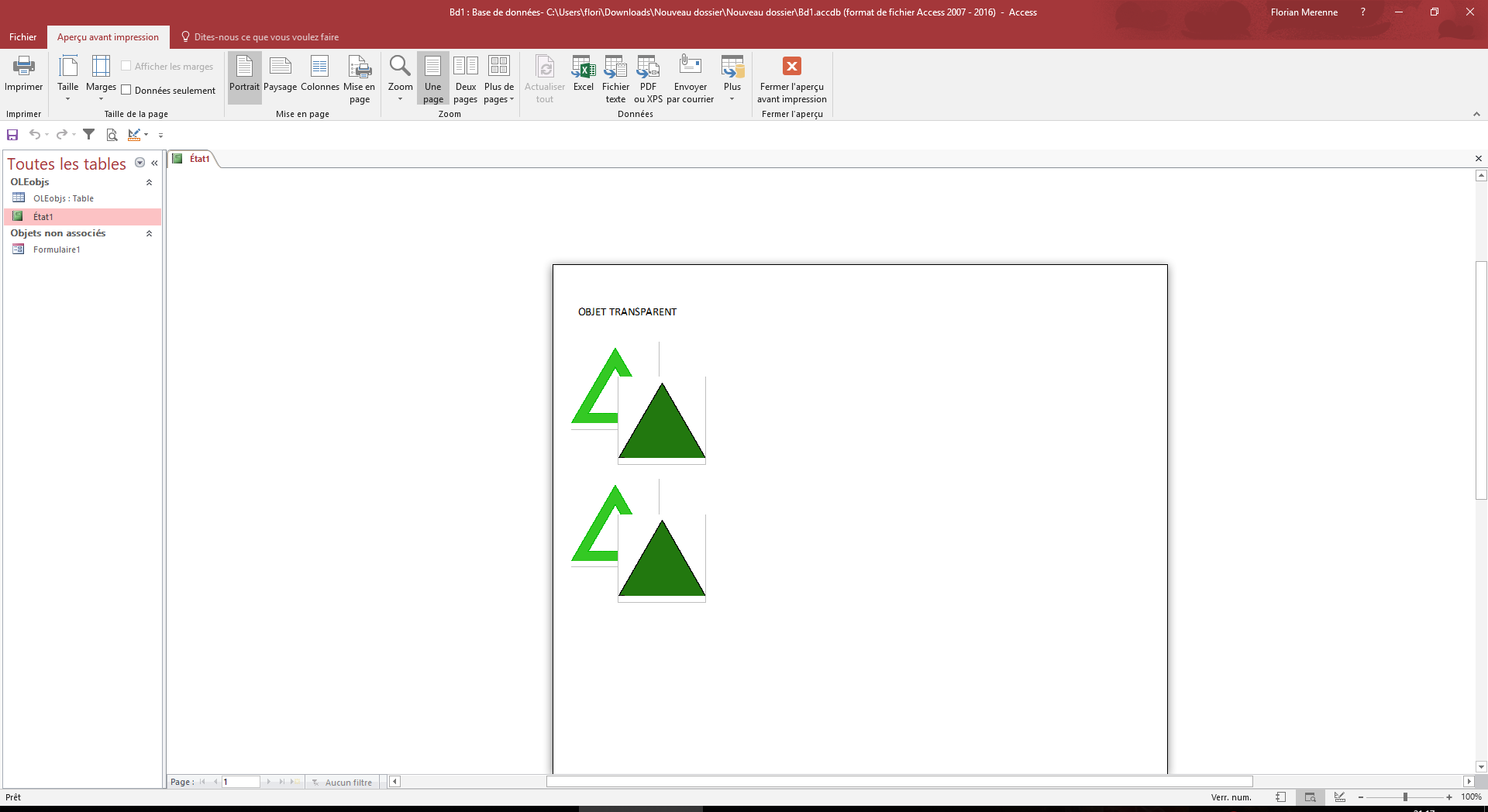The image size is (1488, 812).
Task: Open the Plus de pages dropdown
Action: (x=499, y=78)
